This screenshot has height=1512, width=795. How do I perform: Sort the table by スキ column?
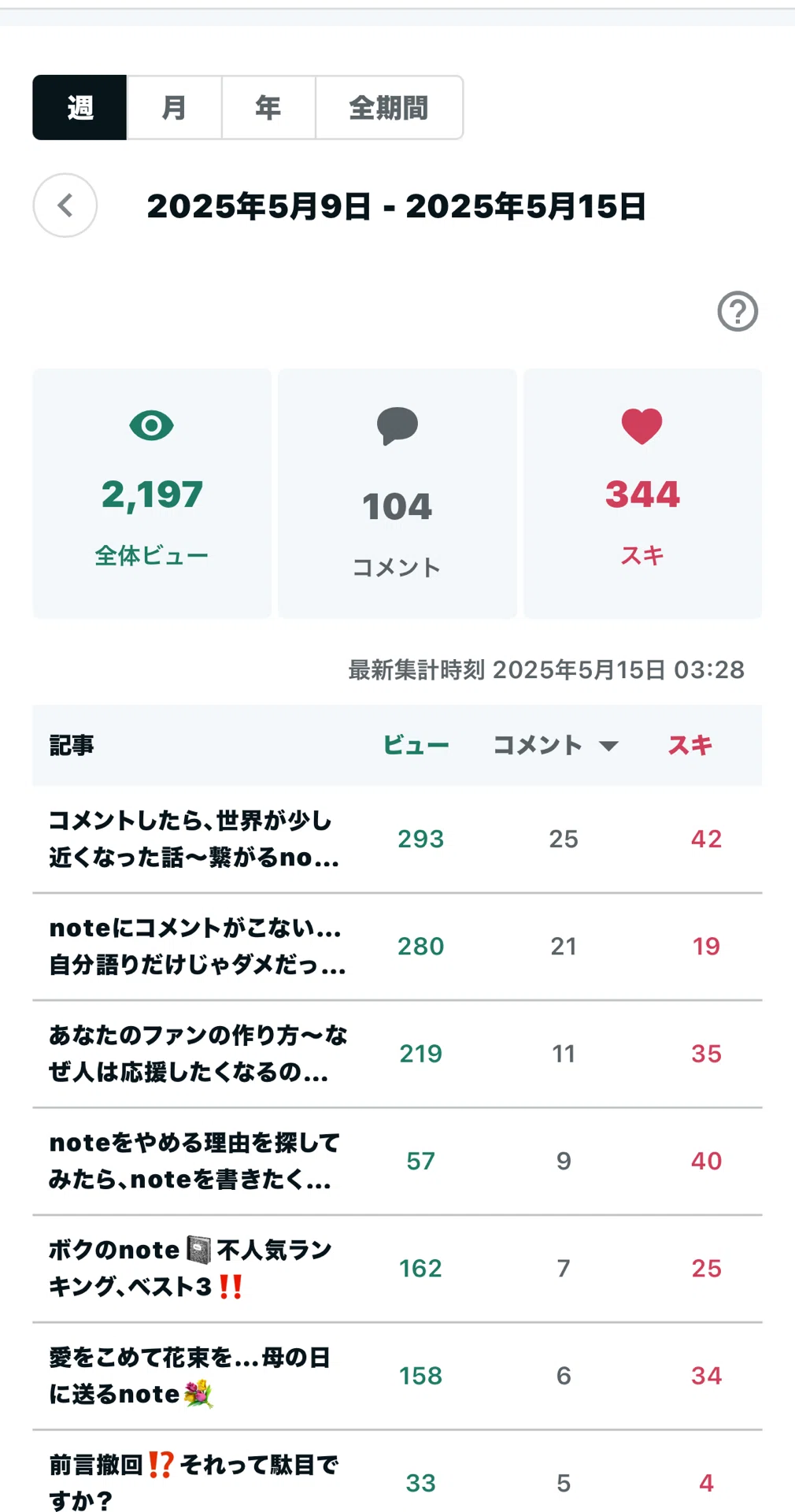point(690,745)
